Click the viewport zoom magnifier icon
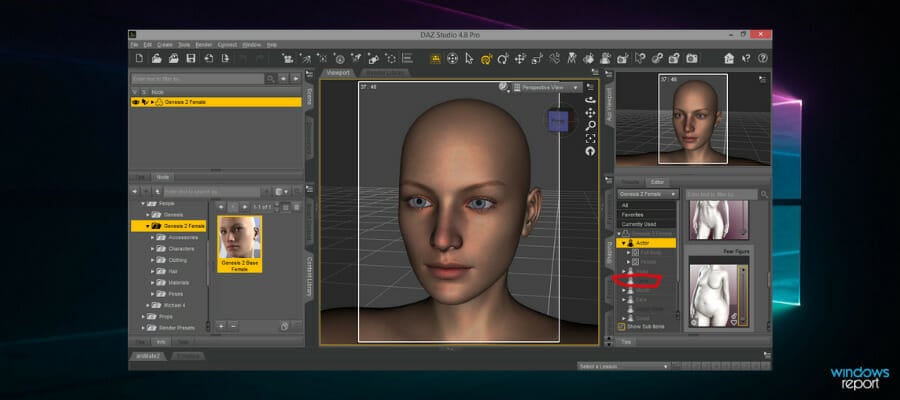This screenshot has height=400, width=900. tap(590, 125)
